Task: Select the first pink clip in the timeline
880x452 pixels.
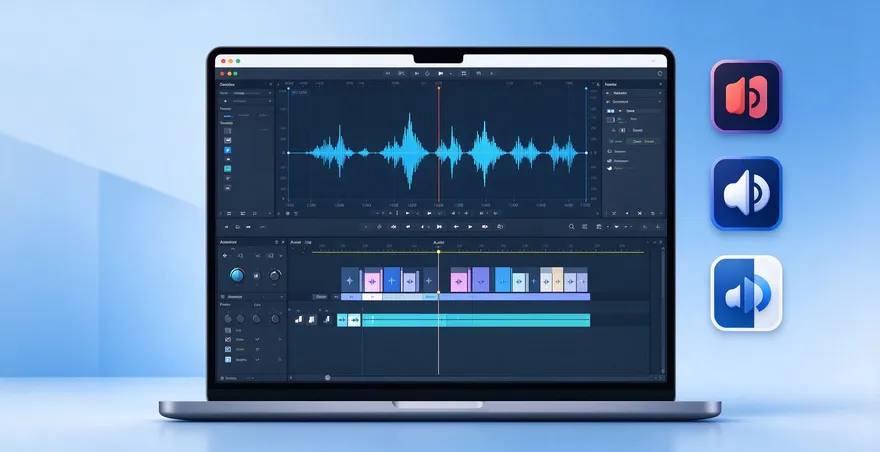Action: pyautogui.click(x=373, y=282)
